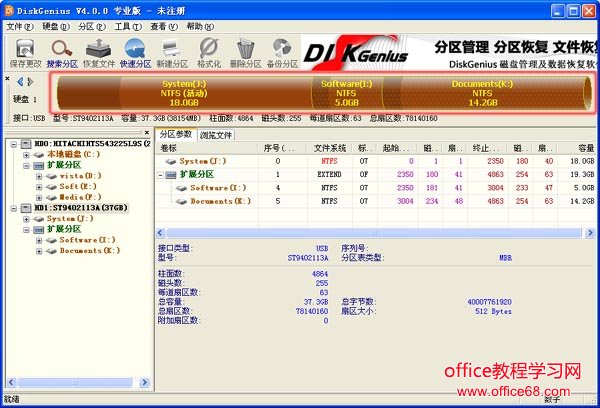Viewport: 600px width, 408px height.
Task: Select System(J:) row in partition table
Action: 377,161
